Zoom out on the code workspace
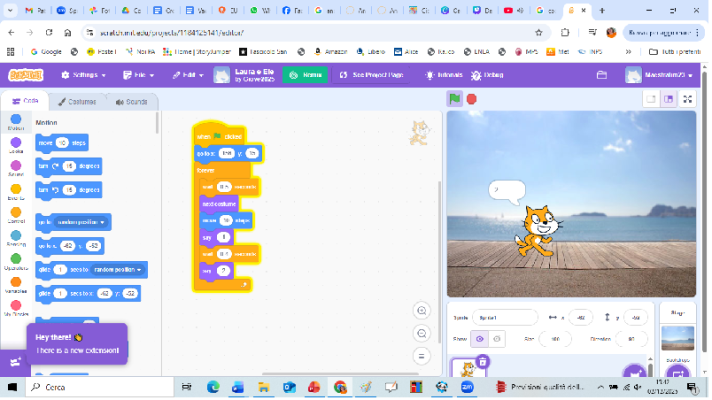This screenshot has height=400, width=712. click(422, 333)
